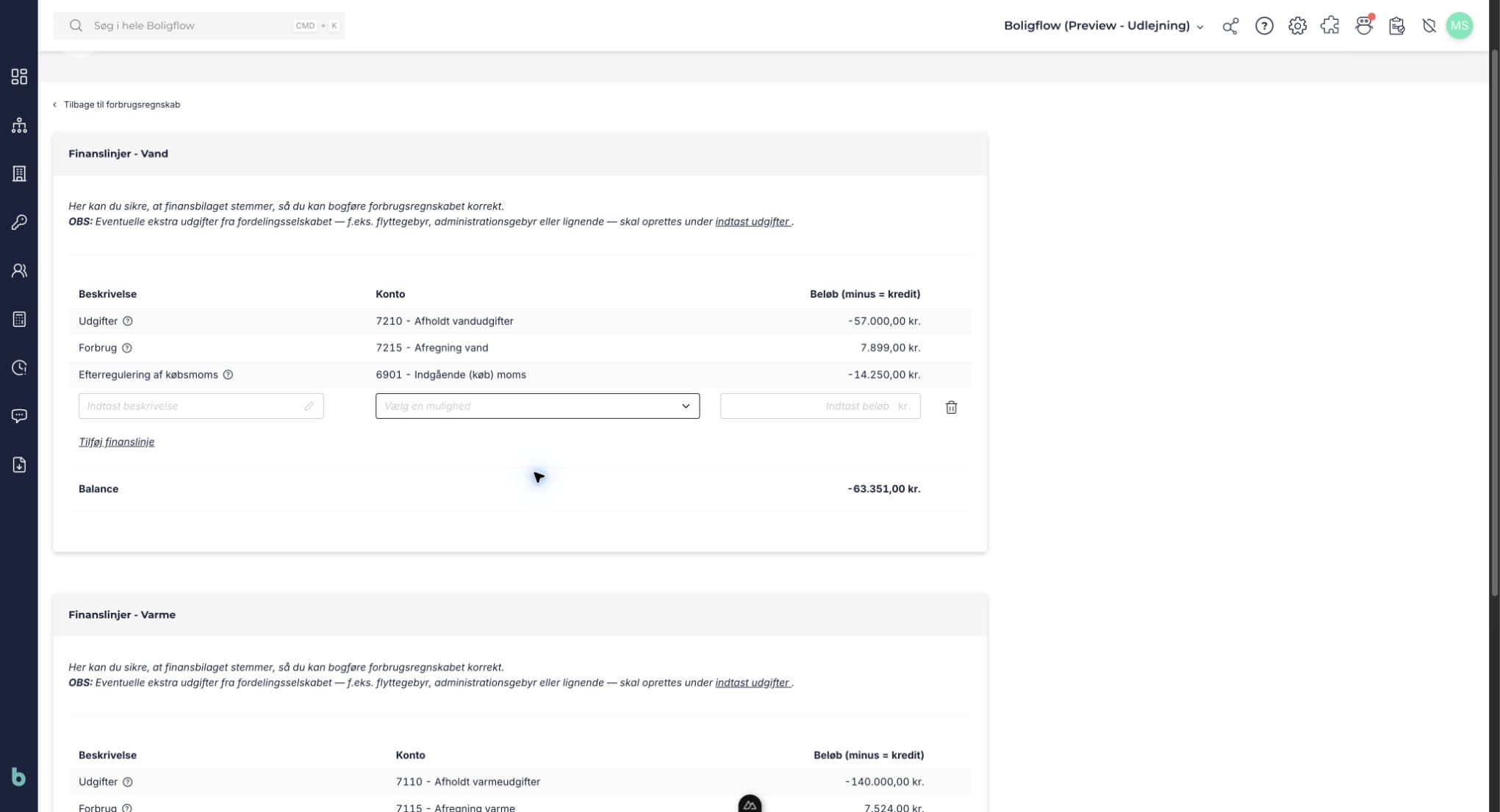Open the notifications face icon with red dot
Image resolution: width=1500 pixels, height=812 pixels.
[x=1364, y=26]
